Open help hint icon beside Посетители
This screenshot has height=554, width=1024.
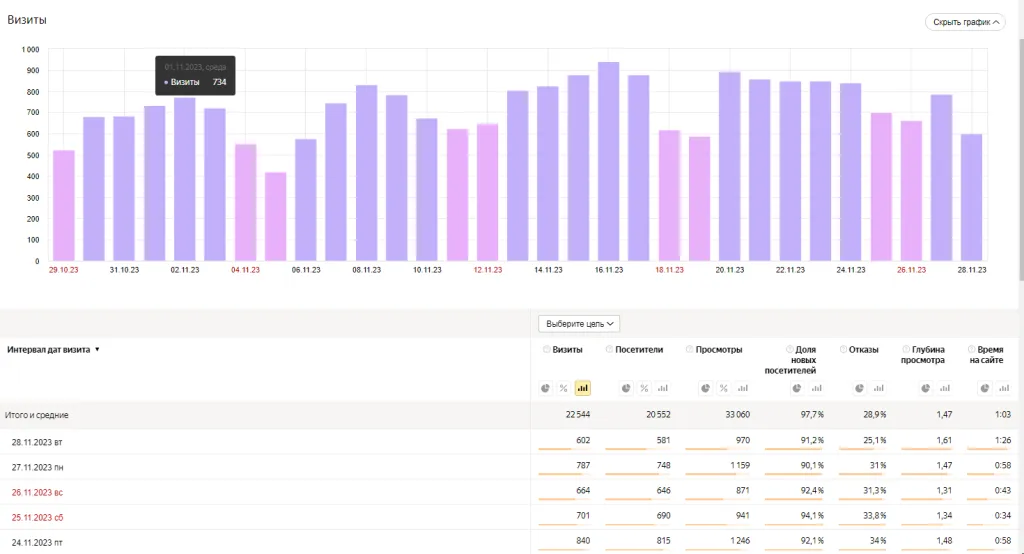point(609,350)
